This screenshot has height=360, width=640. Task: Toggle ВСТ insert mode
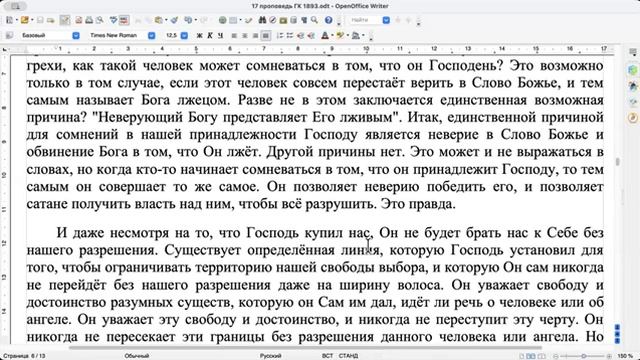click(x=327, y=356)
